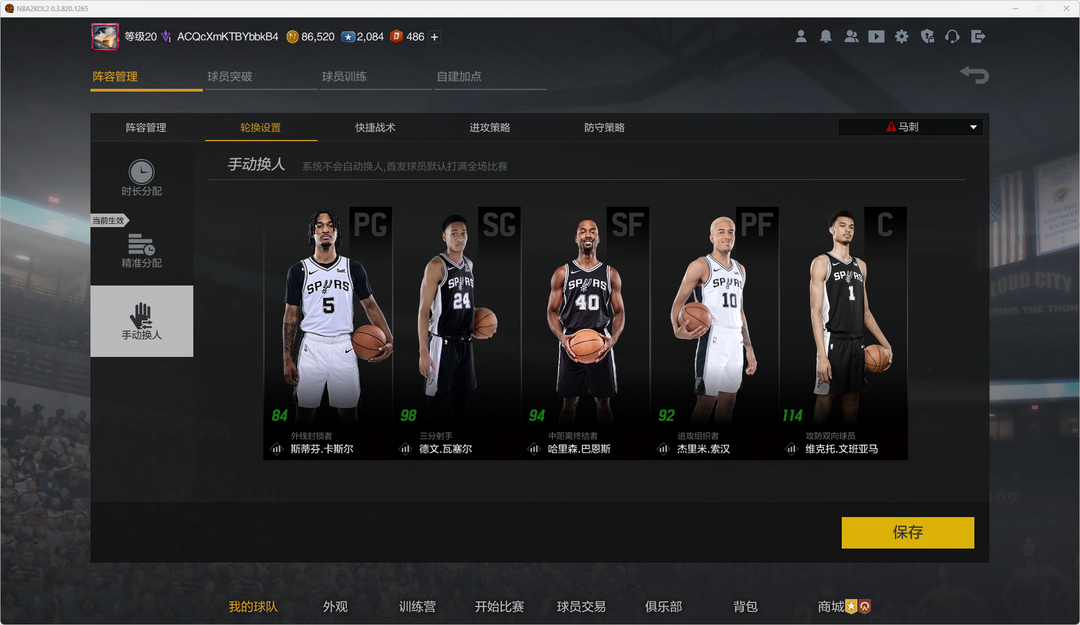
Task: Click the gold coin currency icon
Action: (292, 37)
